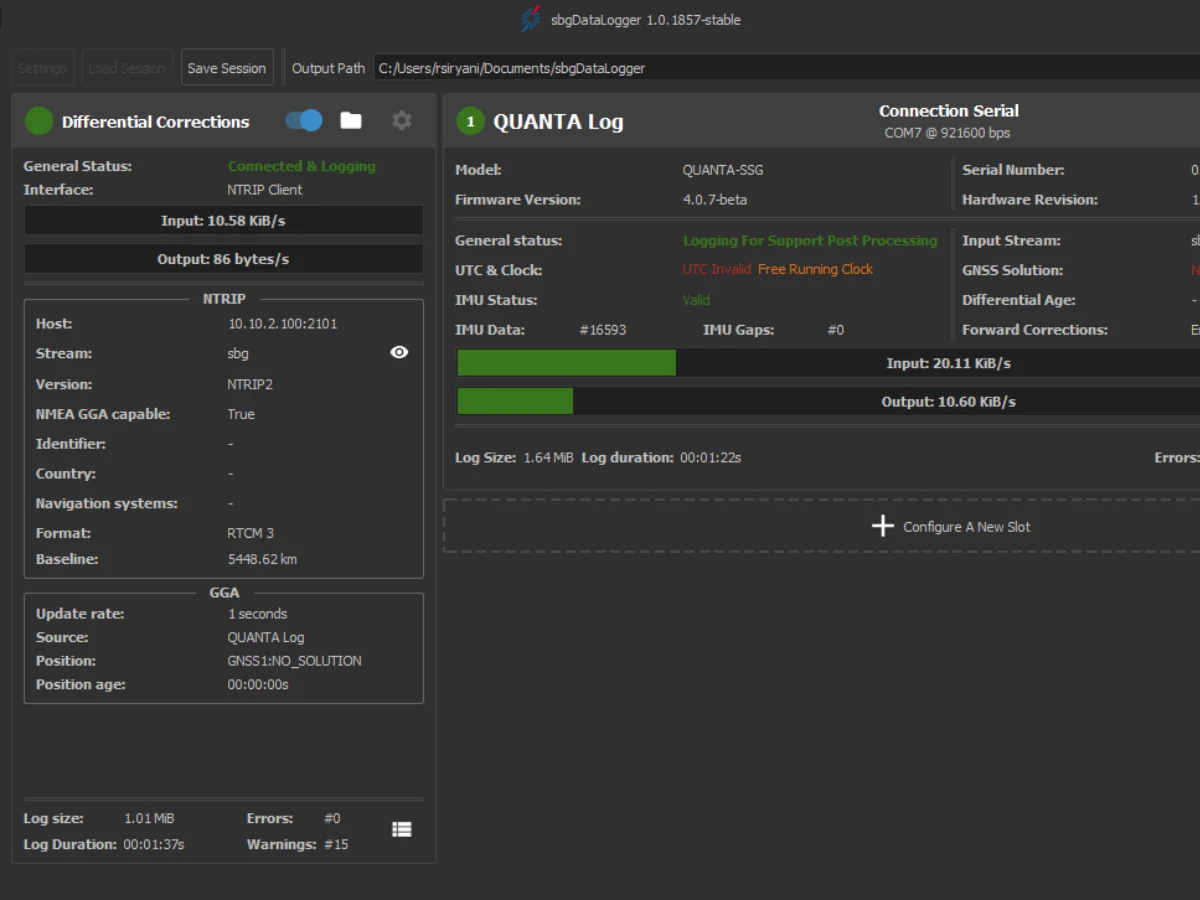This screenshot has height=900, width=1200.
Task: Toggle the Differential Corrections enable switch
Action: coord(304,121)
